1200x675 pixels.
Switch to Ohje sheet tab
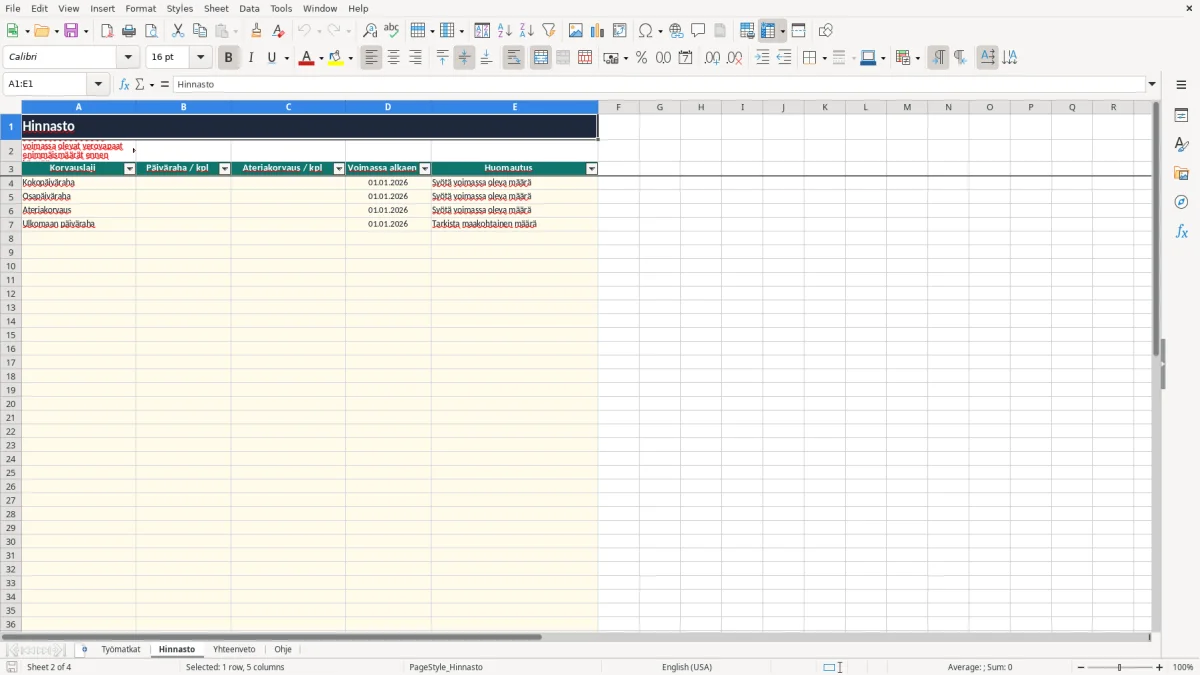(x=283, y=650)
